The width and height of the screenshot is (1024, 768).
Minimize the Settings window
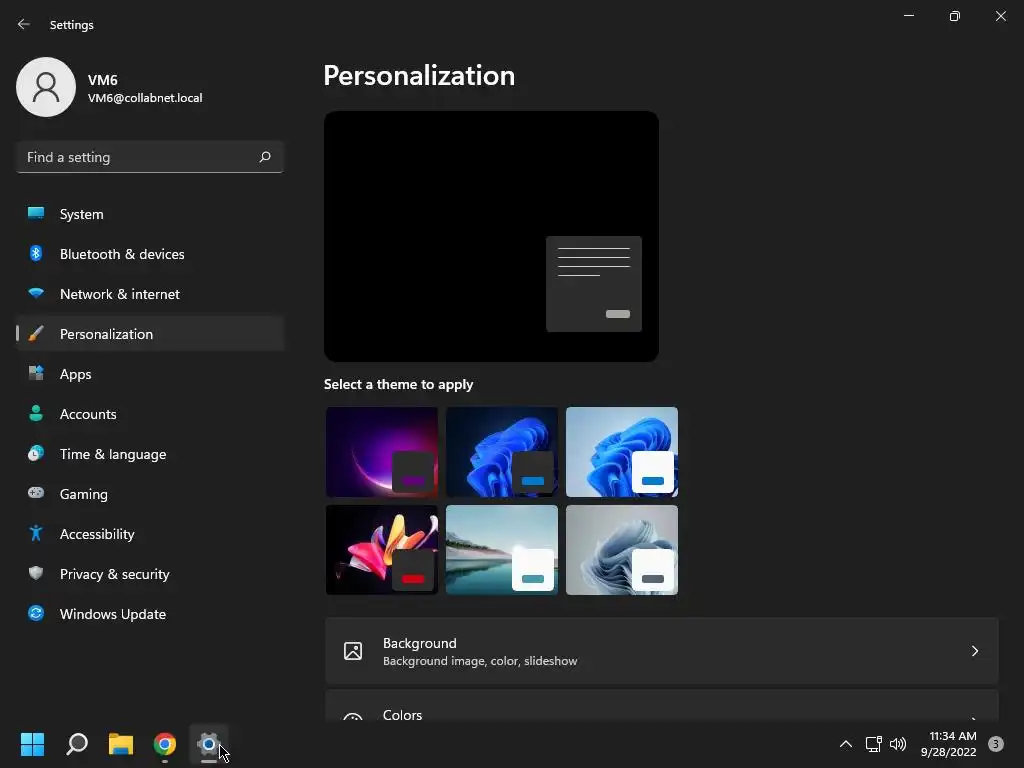908,16
